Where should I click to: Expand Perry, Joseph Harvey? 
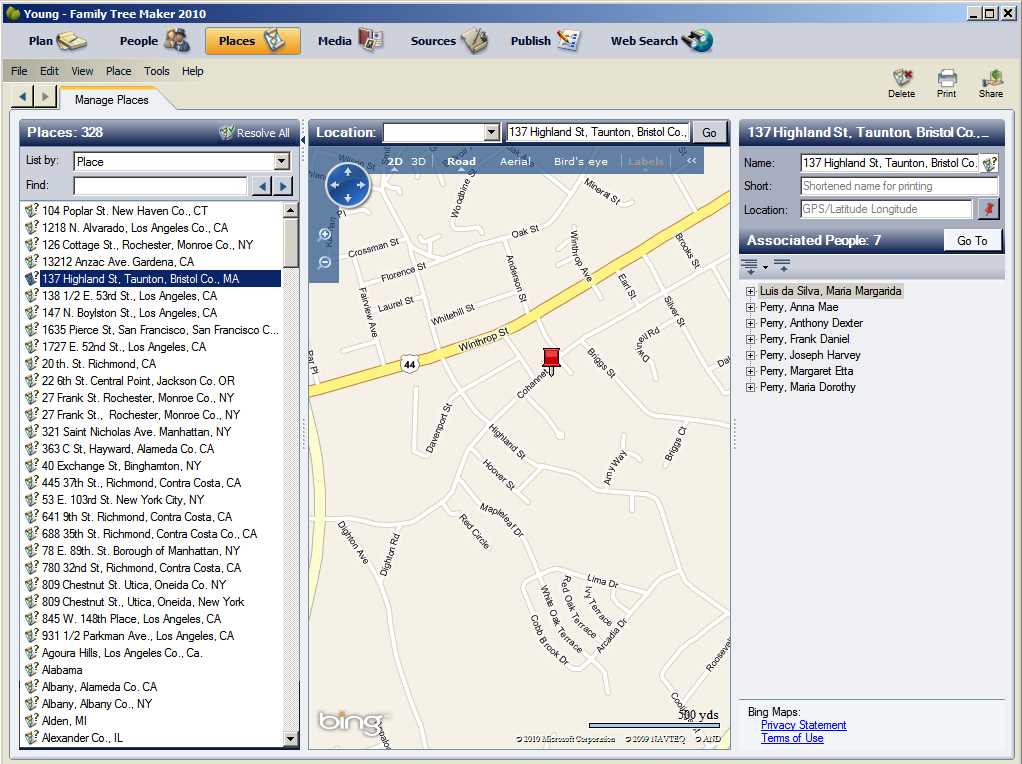[750, 355]
